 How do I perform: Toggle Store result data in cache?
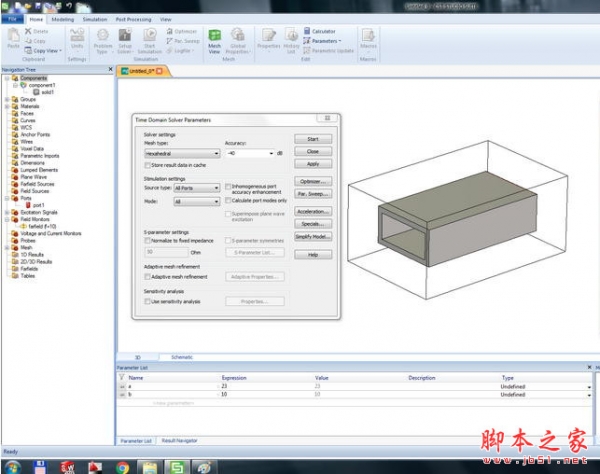point(147,165)
